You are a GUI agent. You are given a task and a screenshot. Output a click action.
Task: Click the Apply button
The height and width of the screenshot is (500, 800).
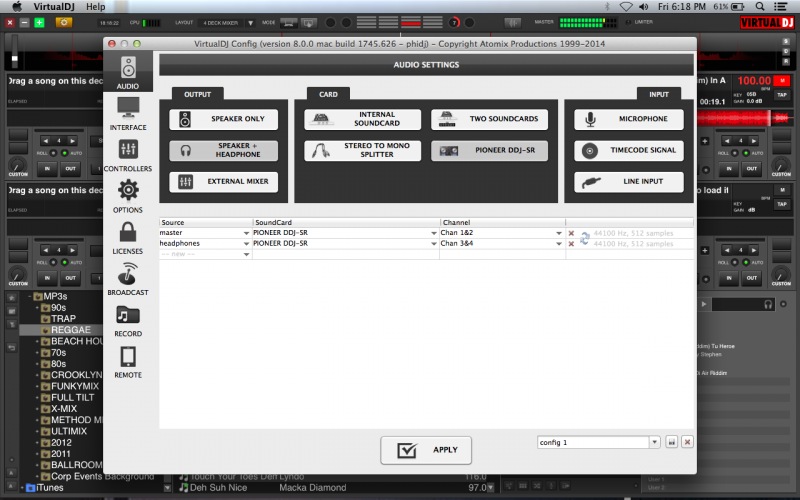(x=426, y=450)
